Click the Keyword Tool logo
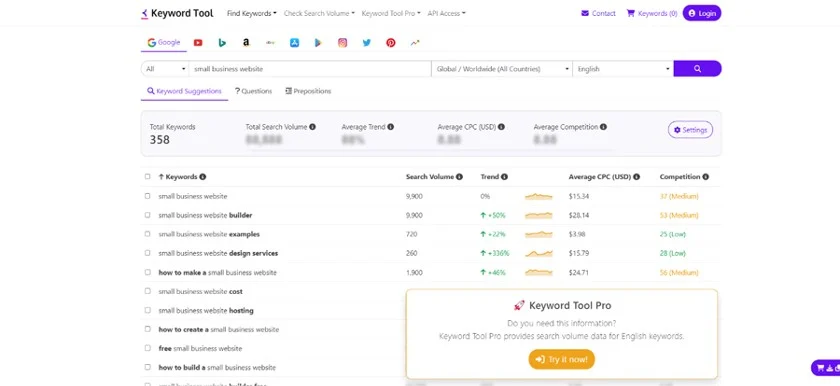 (177, 13)
